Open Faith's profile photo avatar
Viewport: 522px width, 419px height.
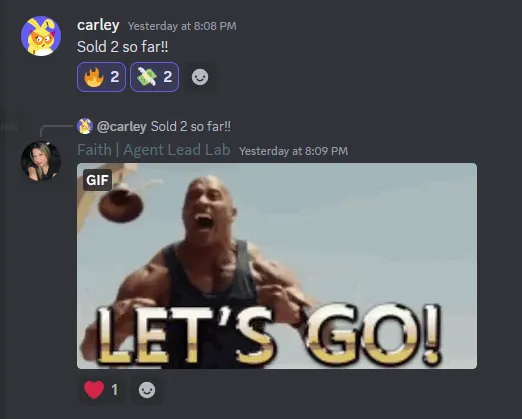[41, 161]
